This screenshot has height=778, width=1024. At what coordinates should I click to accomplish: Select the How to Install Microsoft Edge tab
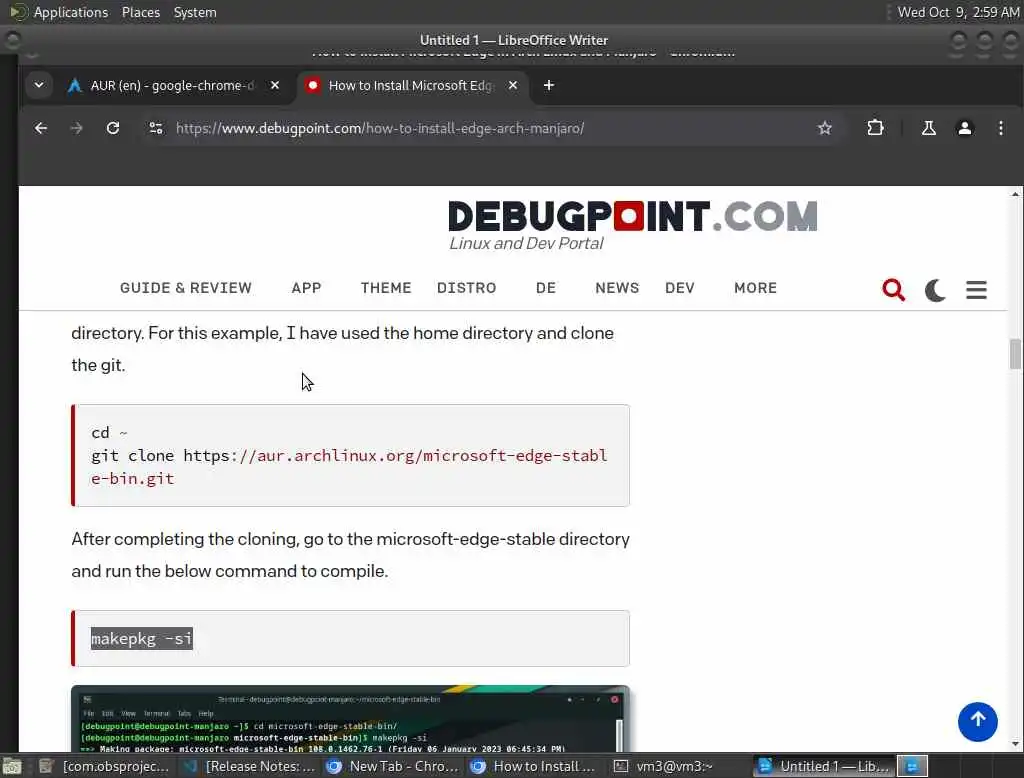(x=411, y=86)
